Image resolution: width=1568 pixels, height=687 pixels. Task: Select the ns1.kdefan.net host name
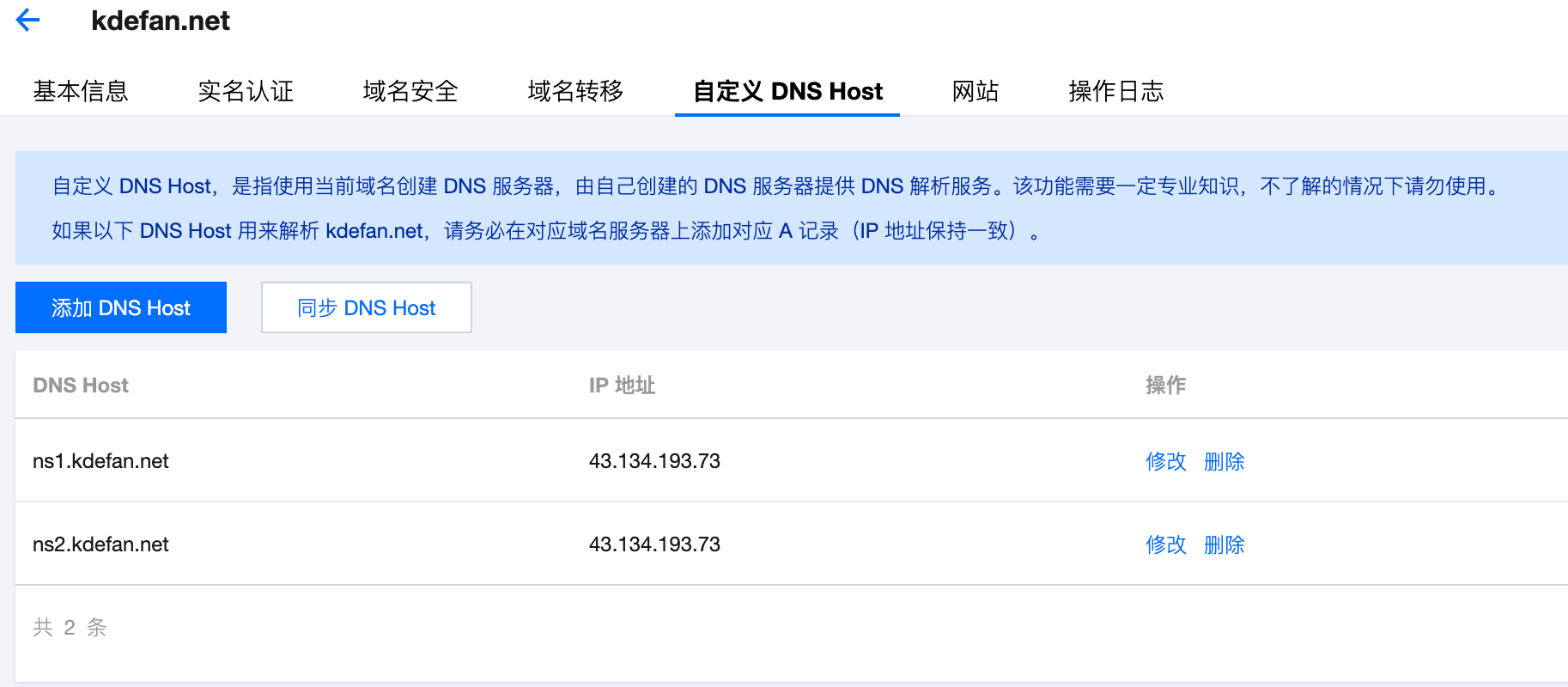pyautogui.click(x=100, y=461)
